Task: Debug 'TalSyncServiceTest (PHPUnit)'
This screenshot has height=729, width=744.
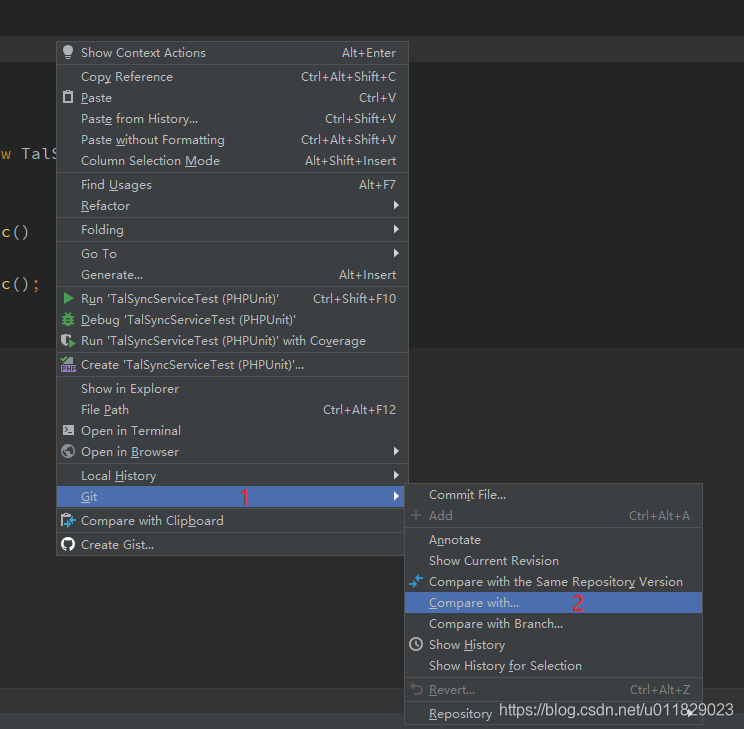Action: click(232, 319)
